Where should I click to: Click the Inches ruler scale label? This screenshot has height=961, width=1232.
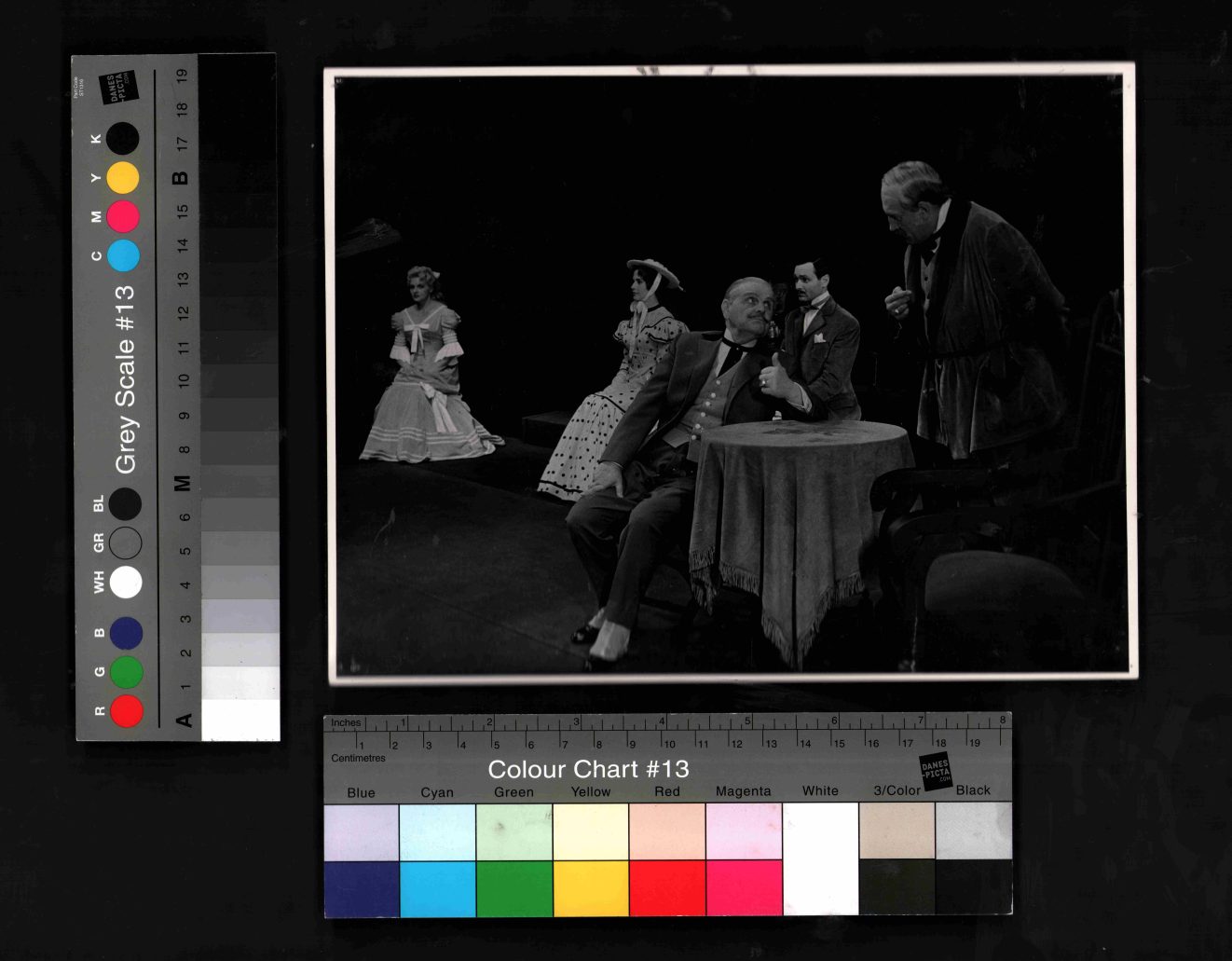(x=346, y=722)
